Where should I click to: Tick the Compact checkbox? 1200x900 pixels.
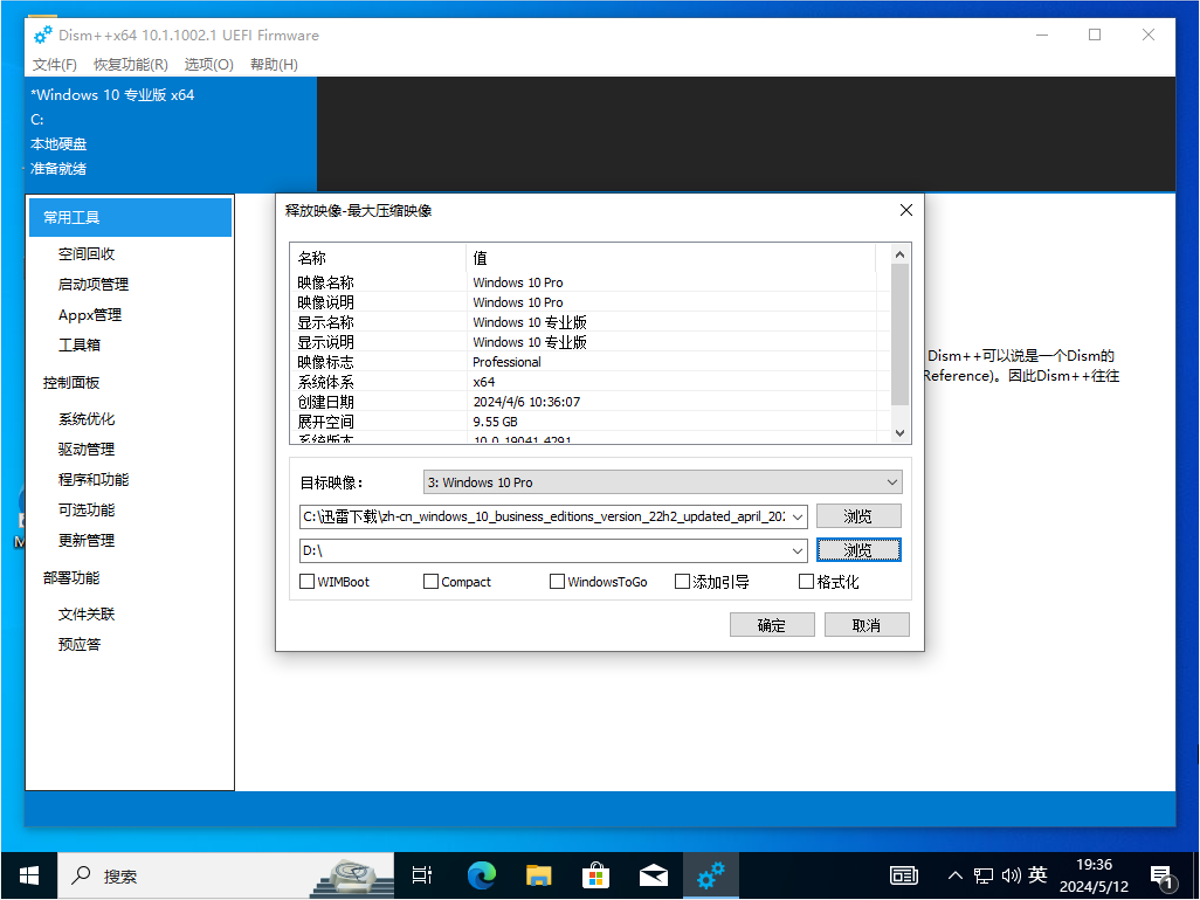[x=431, y=581]
